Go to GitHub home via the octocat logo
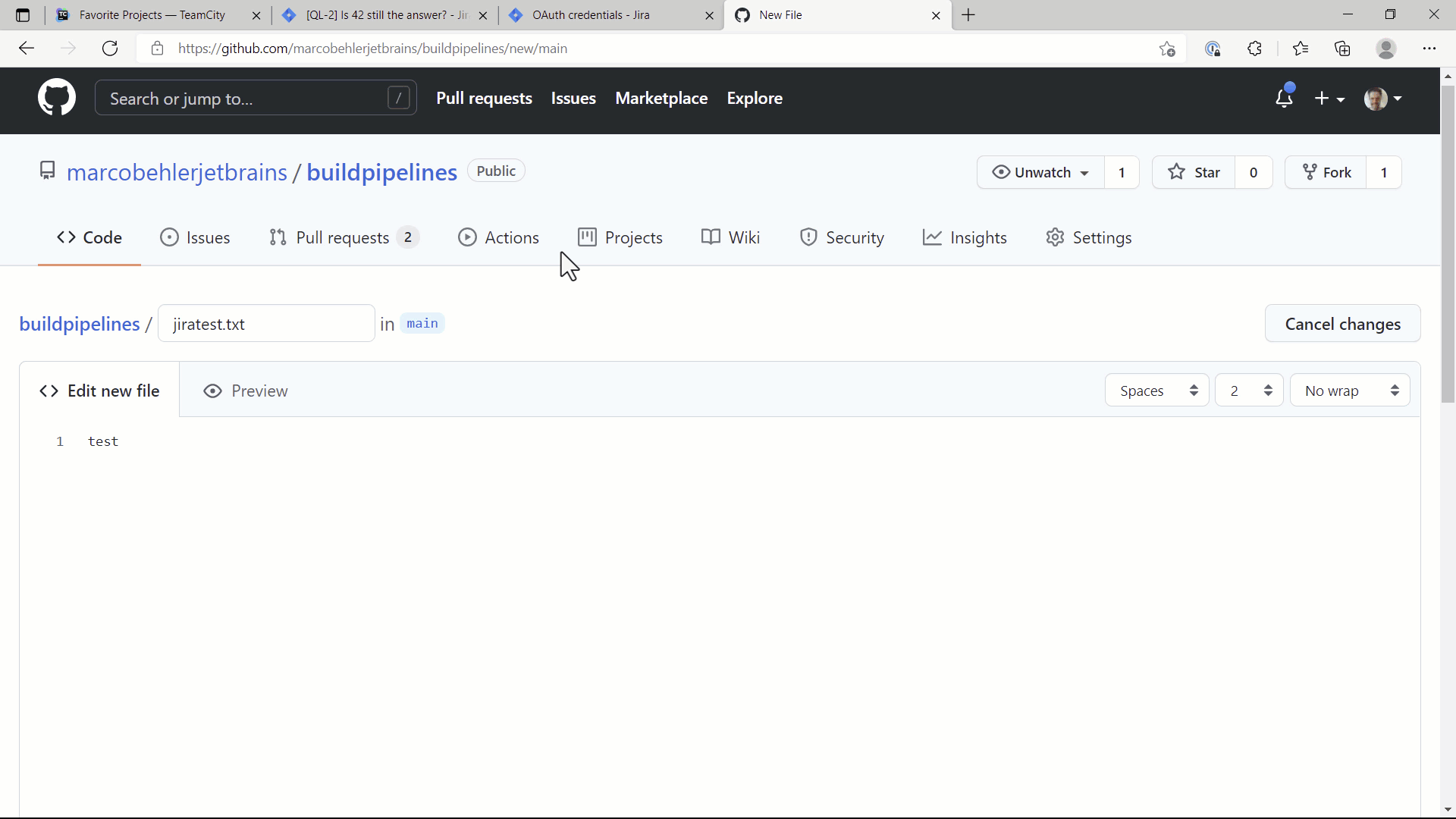Viewport: 1456px width, 819px height. coord(56,97)
